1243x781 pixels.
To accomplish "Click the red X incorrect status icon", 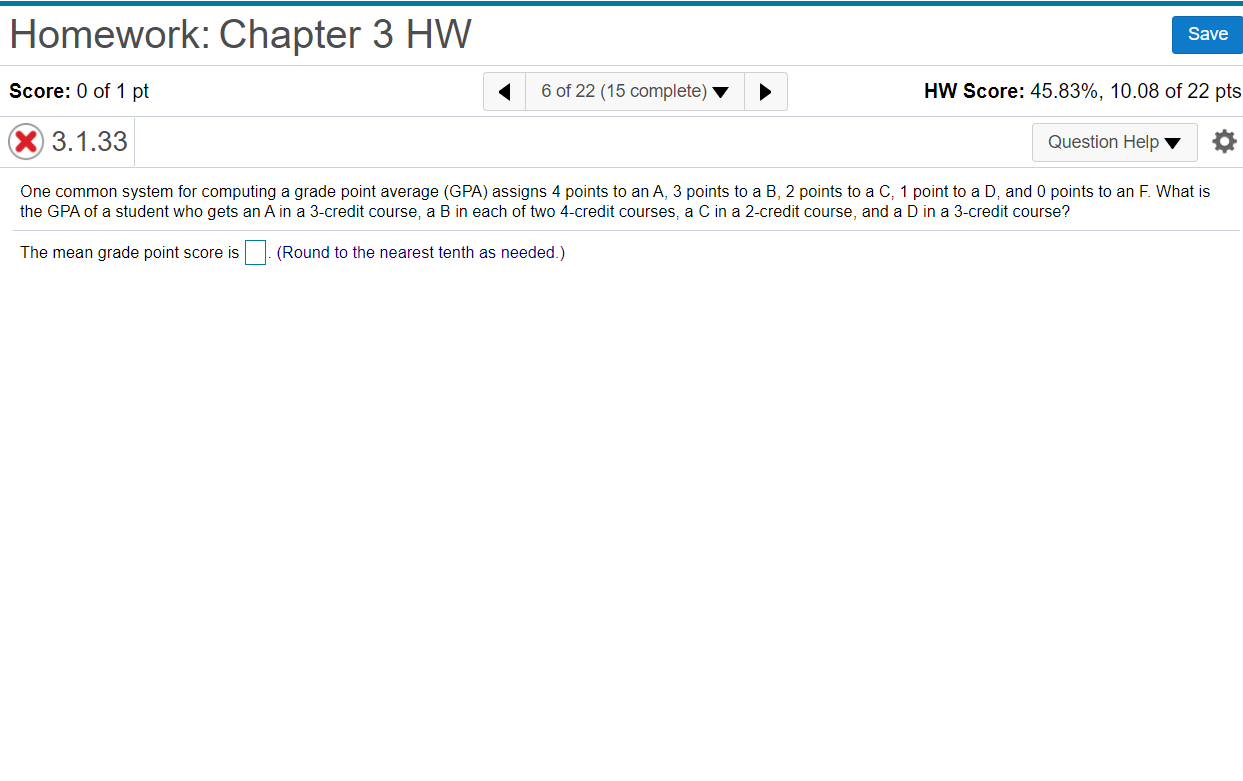I will [26, 142].
